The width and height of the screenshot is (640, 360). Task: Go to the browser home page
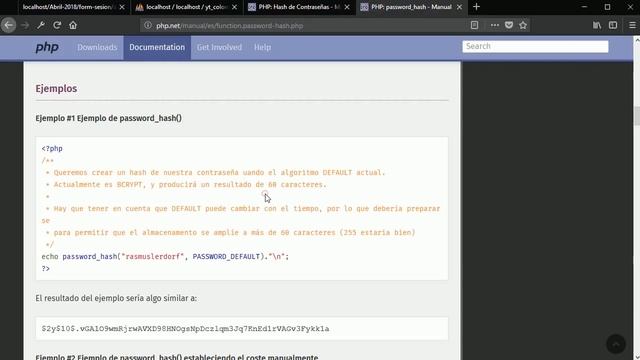click(73, 25)
